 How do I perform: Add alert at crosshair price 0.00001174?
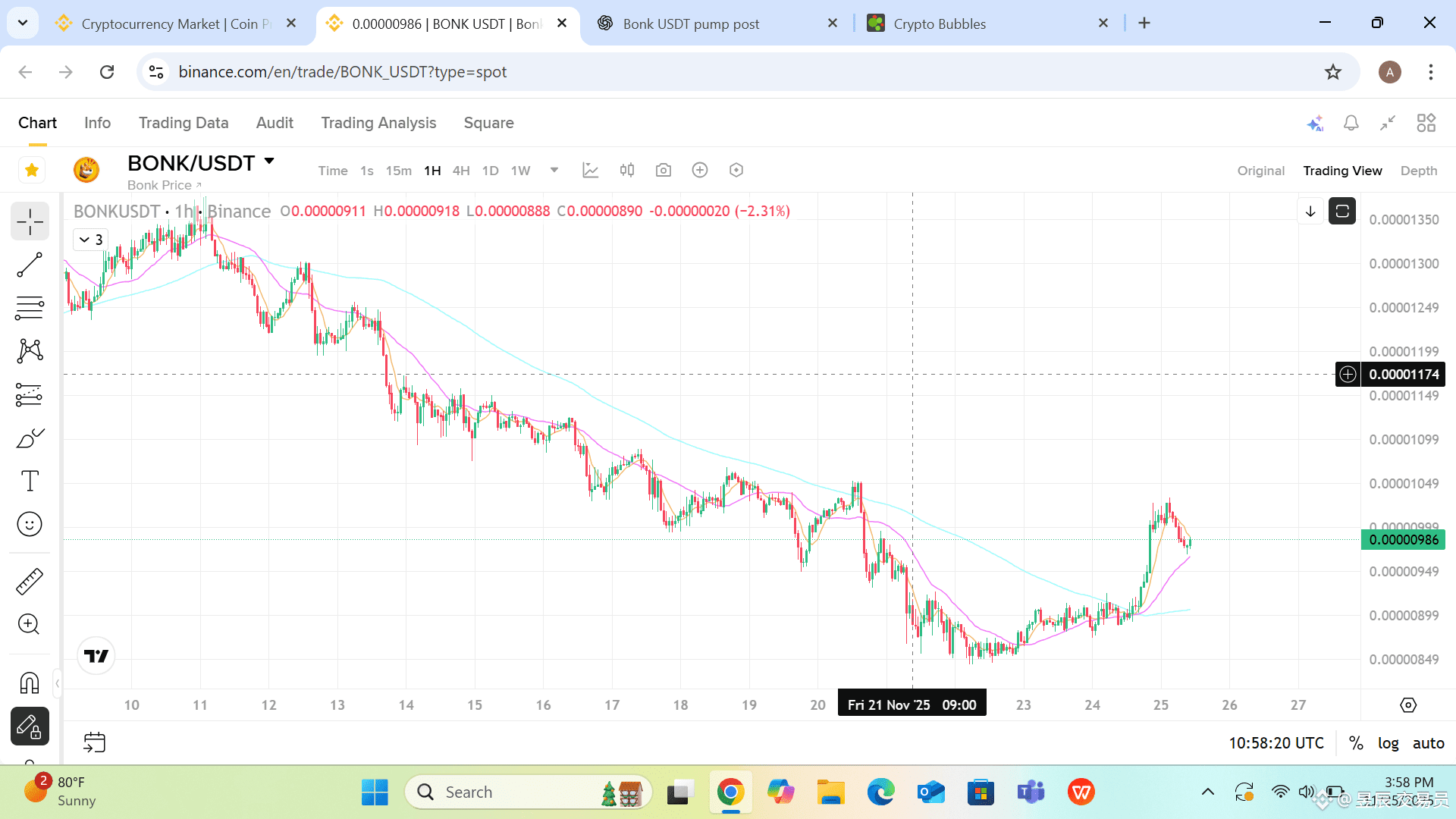(x=1348, y=374)
